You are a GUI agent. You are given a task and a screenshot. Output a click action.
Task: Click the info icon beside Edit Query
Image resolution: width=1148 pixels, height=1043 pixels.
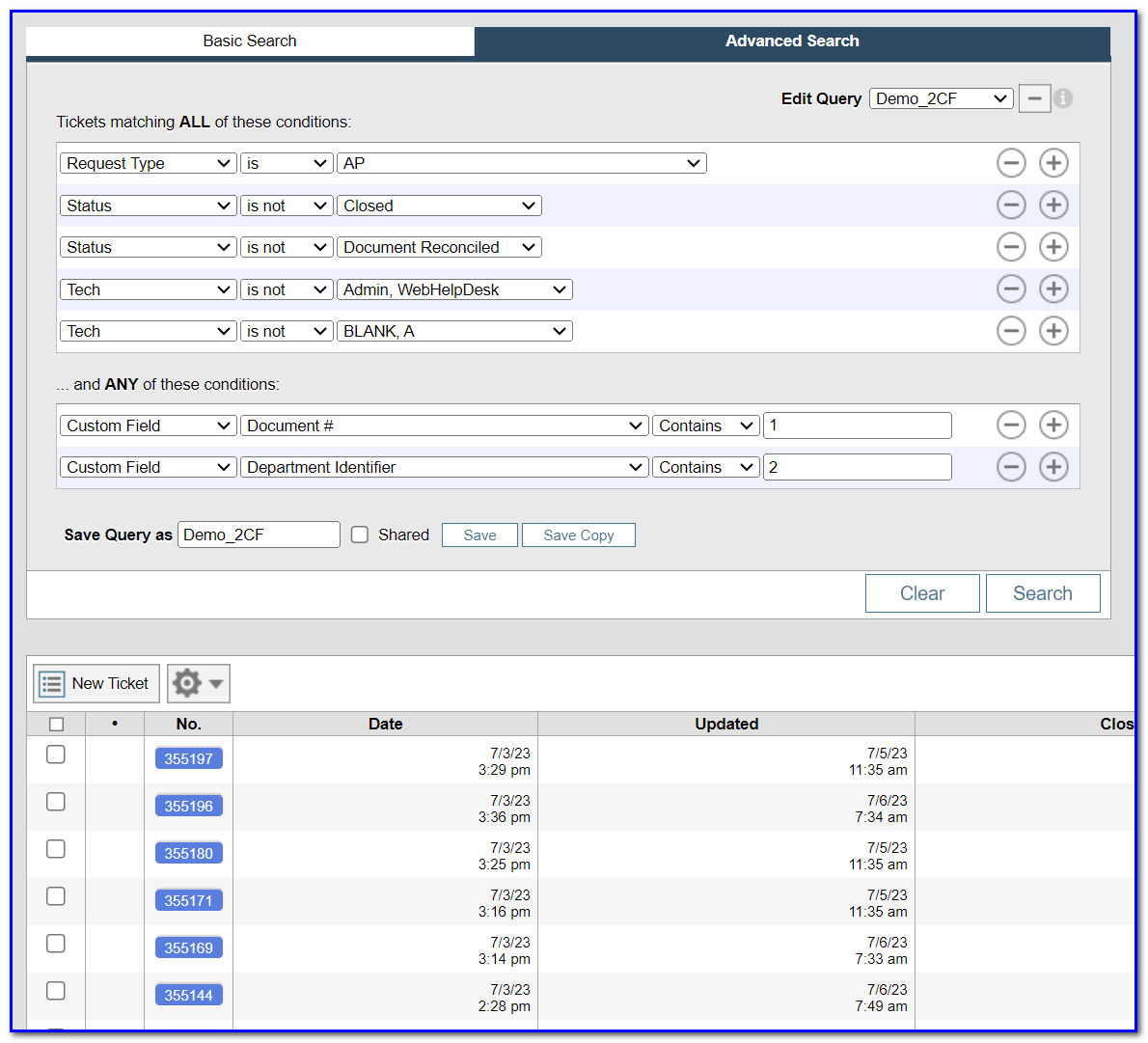pyautogui.click(x=1063, y=98)
